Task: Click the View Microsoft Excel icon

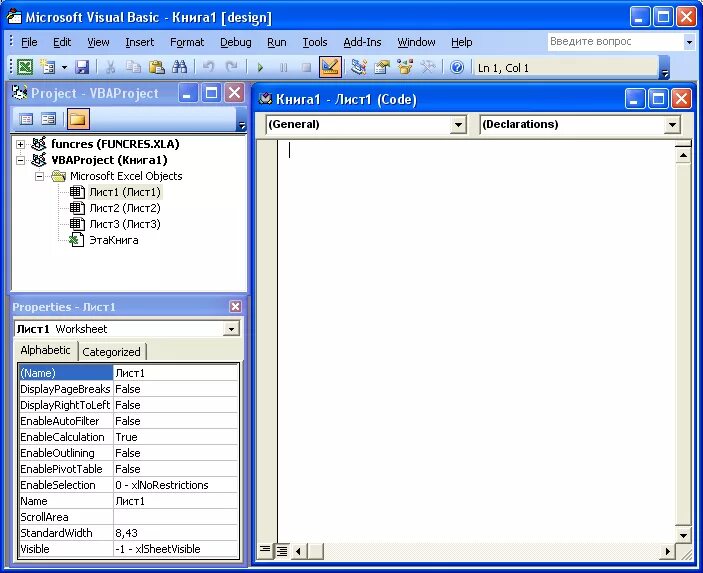Action: tap(25, 67)
